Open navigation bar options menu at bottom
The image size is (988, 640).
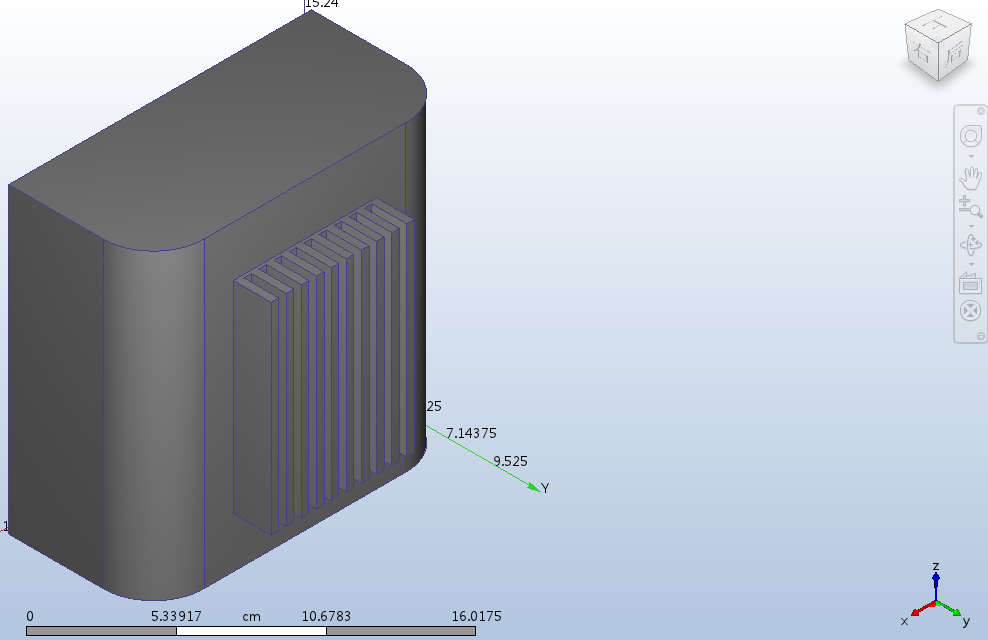tap(980, 336)
